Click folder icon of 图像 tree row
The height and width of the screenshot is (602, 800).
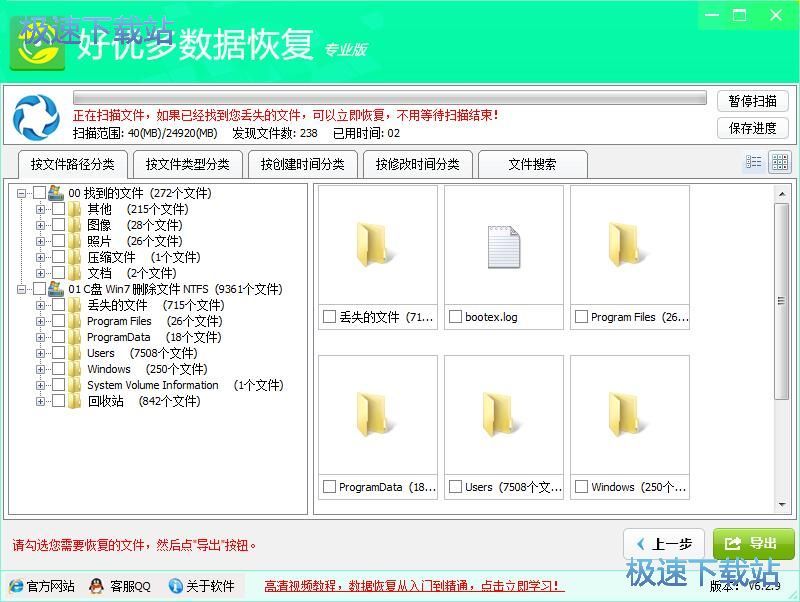tap(74, 225)
